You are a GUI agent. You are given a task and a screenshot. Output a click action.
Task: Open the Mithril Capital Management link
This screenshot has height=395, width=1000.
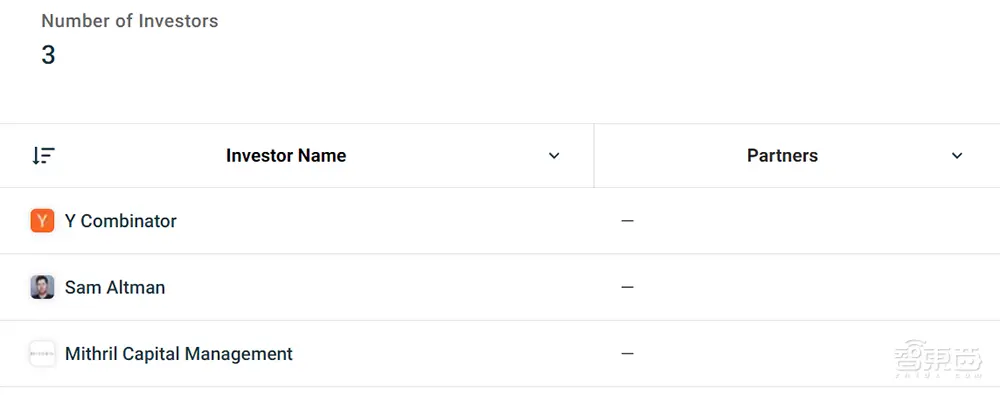click(x=179, y=354)
